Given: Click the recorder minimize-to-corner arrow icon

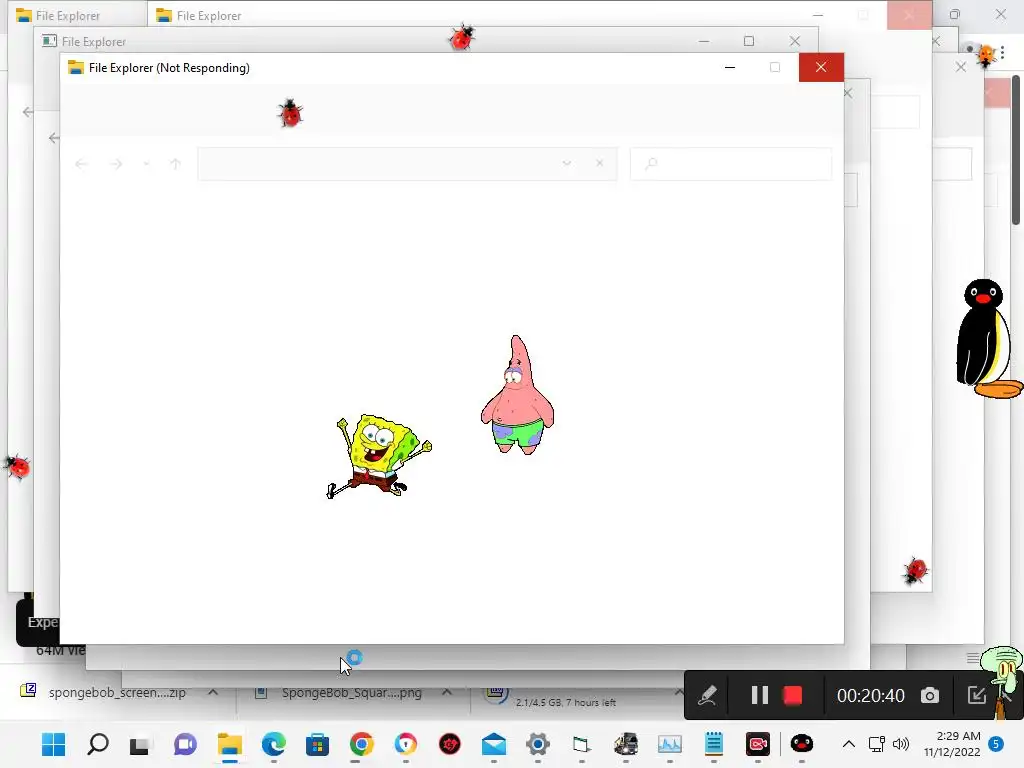Looking at the screenshot, I should pos(976,696).
